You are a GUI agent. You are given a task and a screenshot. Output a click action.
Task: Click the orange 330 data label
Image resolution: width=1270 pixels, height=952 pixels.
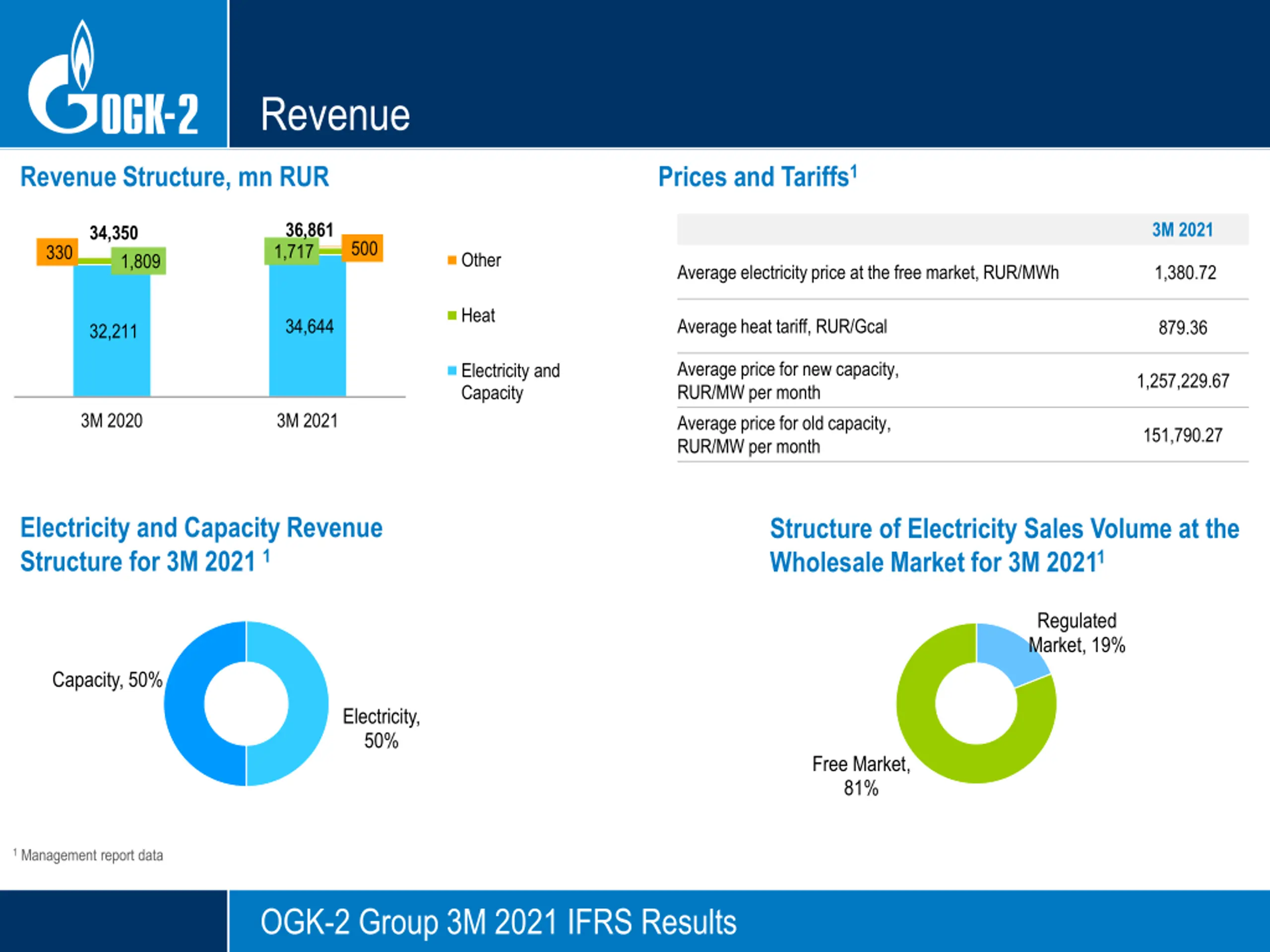(58, 252)
